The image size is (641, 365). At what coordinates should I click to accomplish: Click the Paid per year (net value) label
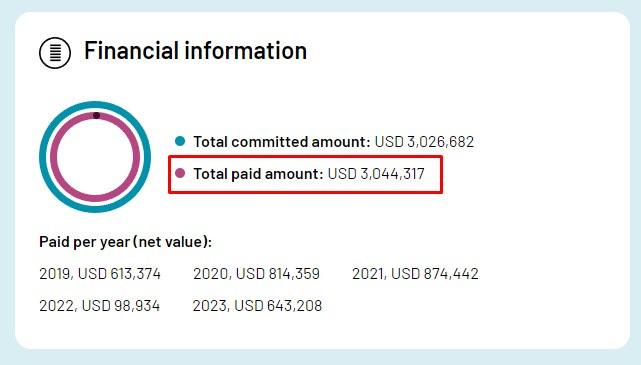coord(126,242)
